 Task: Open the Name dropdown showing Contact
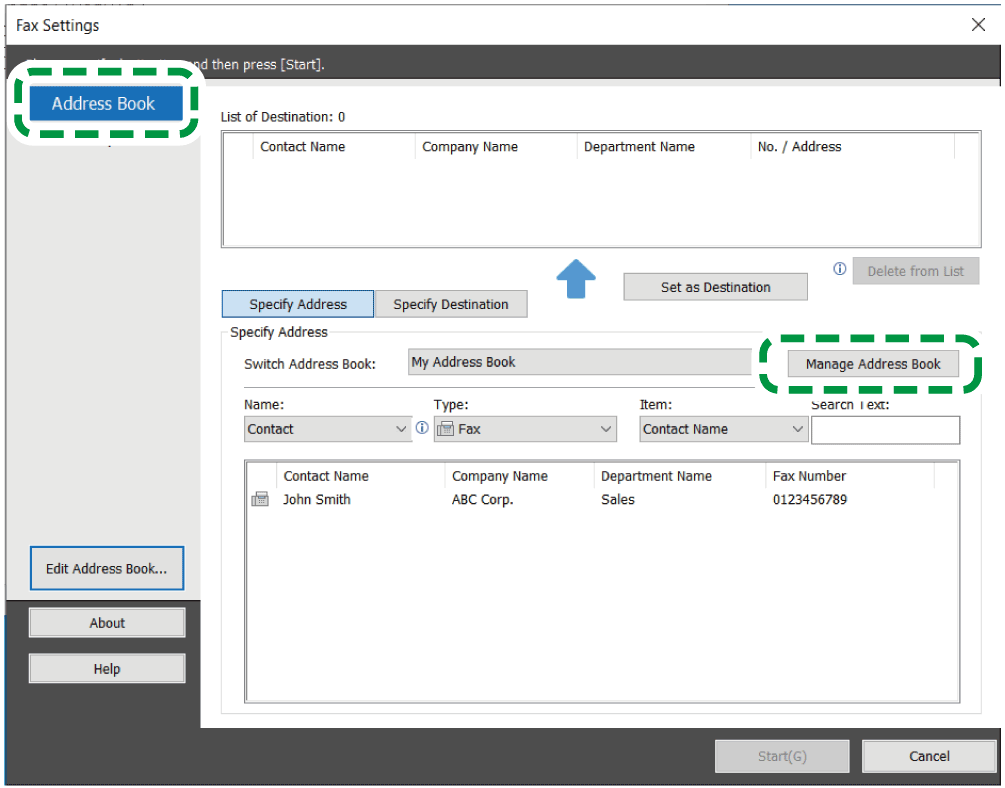click(x=327, y=429)
